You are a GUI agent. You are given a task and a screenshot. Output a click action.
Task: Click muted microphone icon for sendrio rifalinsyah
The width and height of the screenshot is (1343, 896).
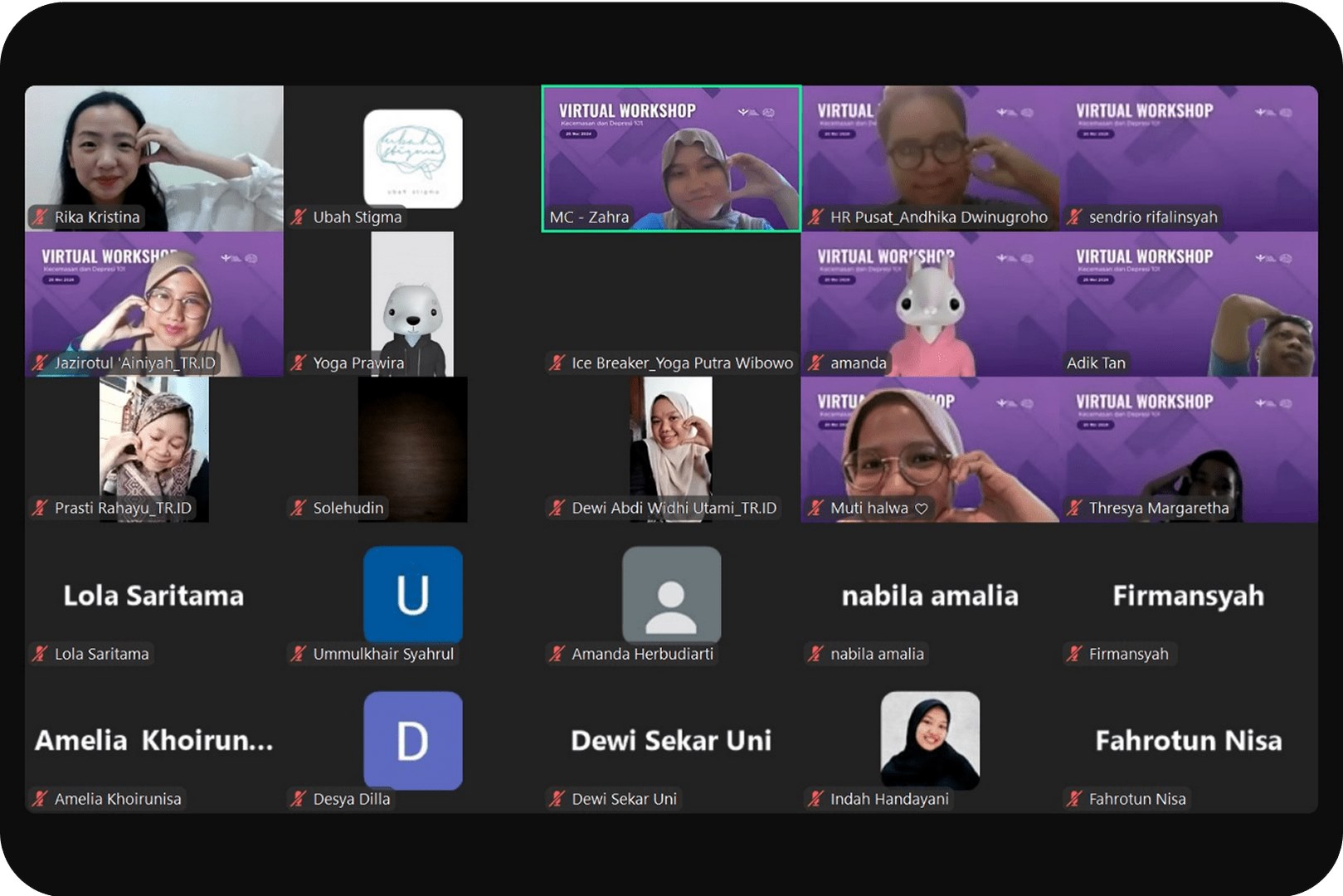1074,217
